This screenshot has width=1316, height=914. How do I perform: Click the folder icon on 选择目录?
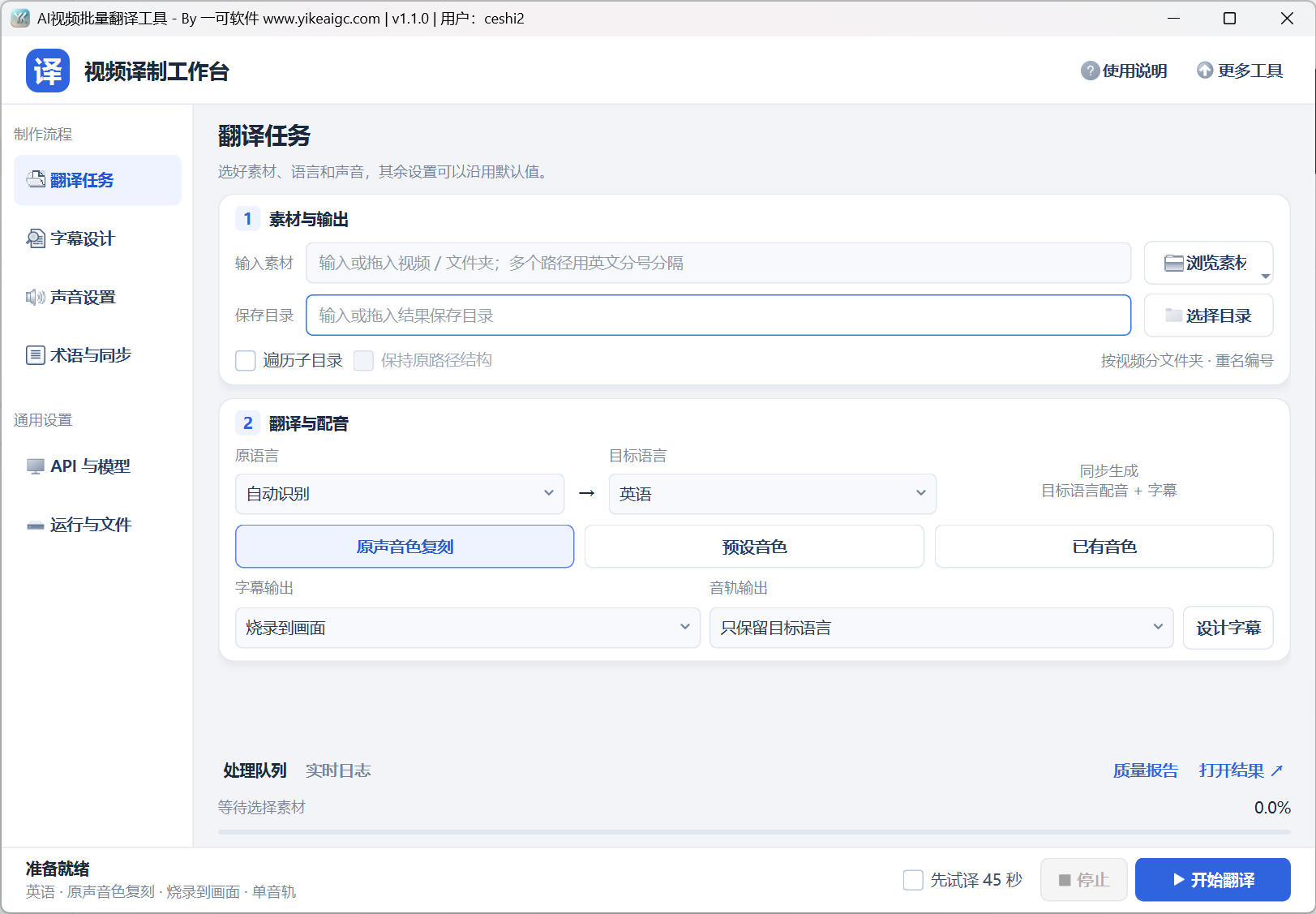1173,315
